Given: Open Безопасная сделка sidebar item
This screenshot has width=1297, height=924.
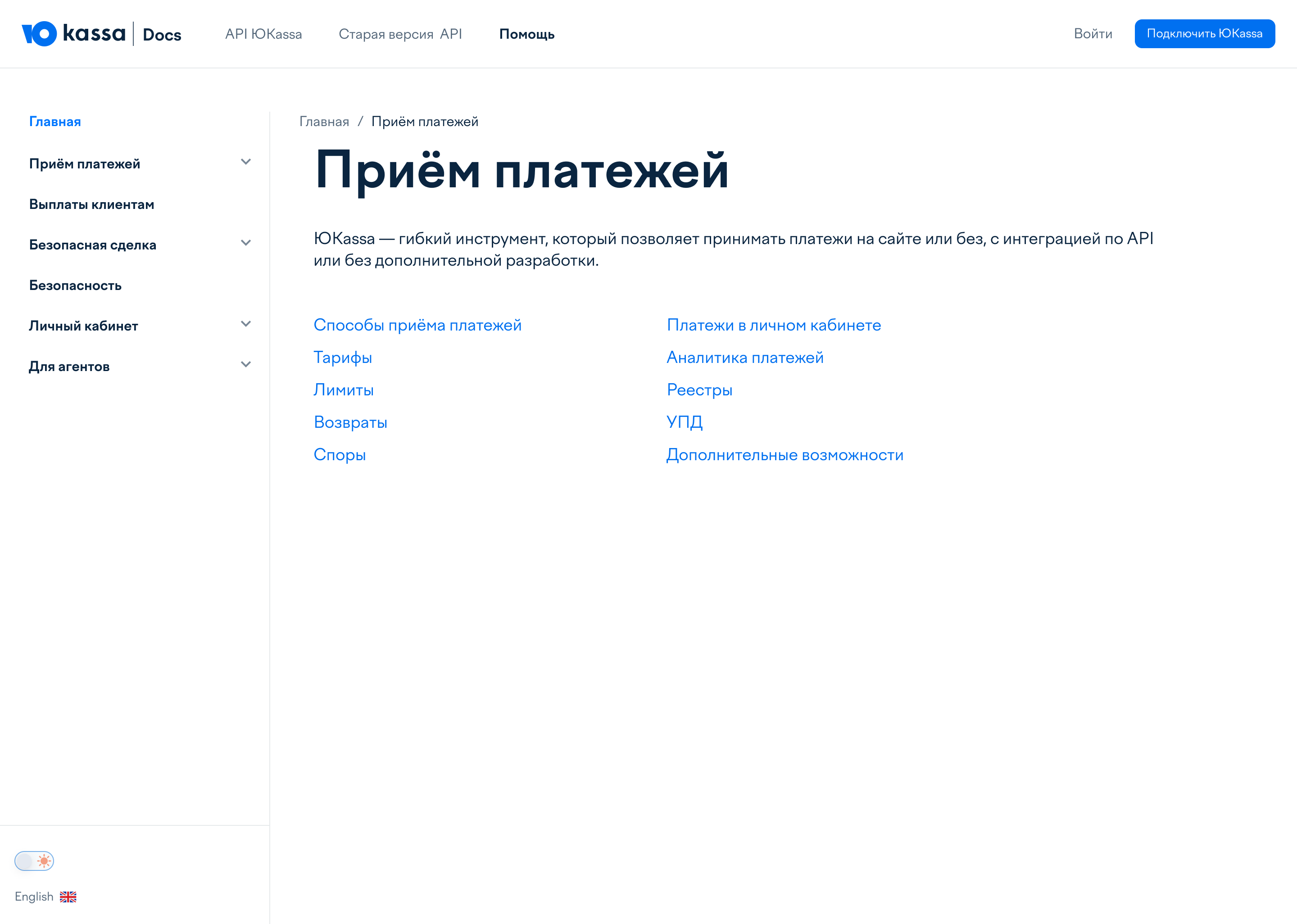Looking at the screenshot, I should pyautogui.click(x=93, y=245).
